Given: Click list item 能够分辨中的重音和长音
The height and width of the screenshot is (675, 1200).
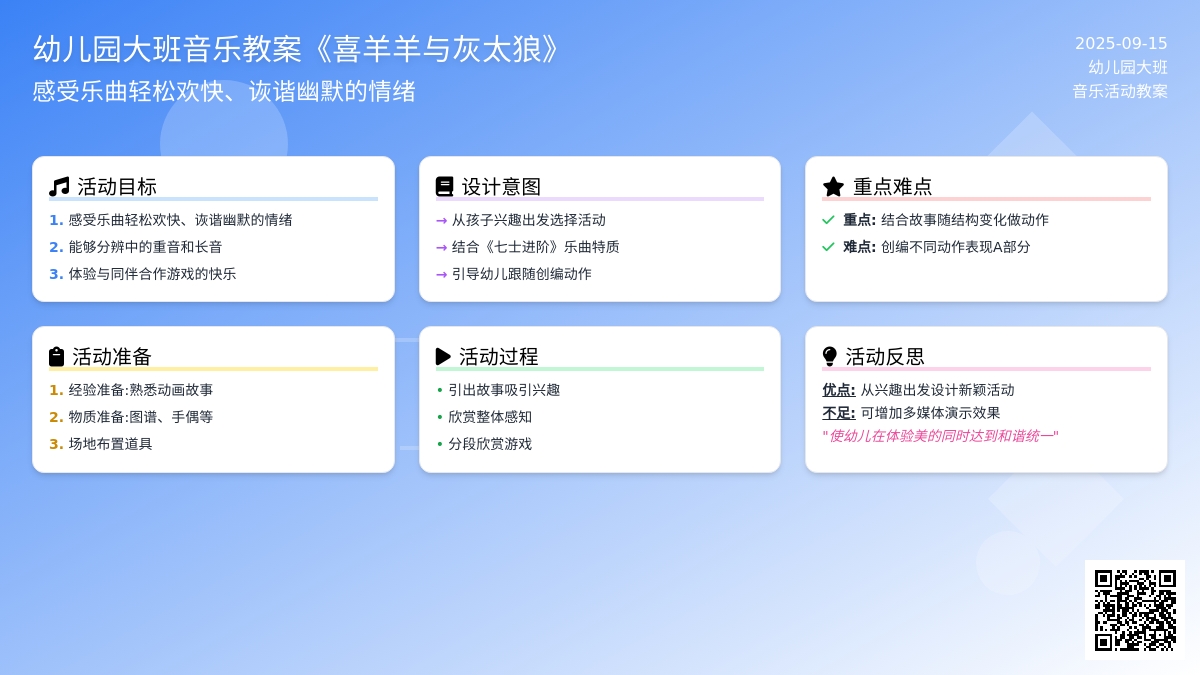Looking at the screenshot, I should (145, 247).
